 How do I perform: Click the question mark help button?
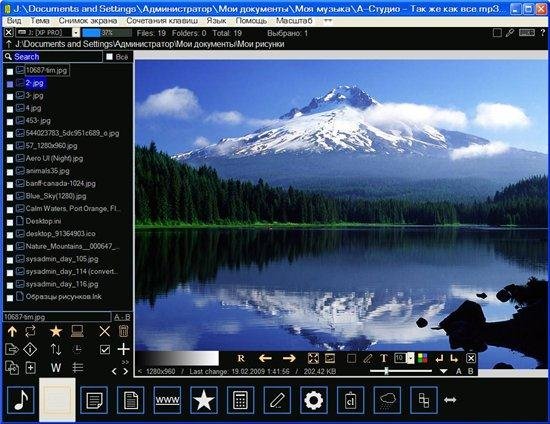click(542, 33)
